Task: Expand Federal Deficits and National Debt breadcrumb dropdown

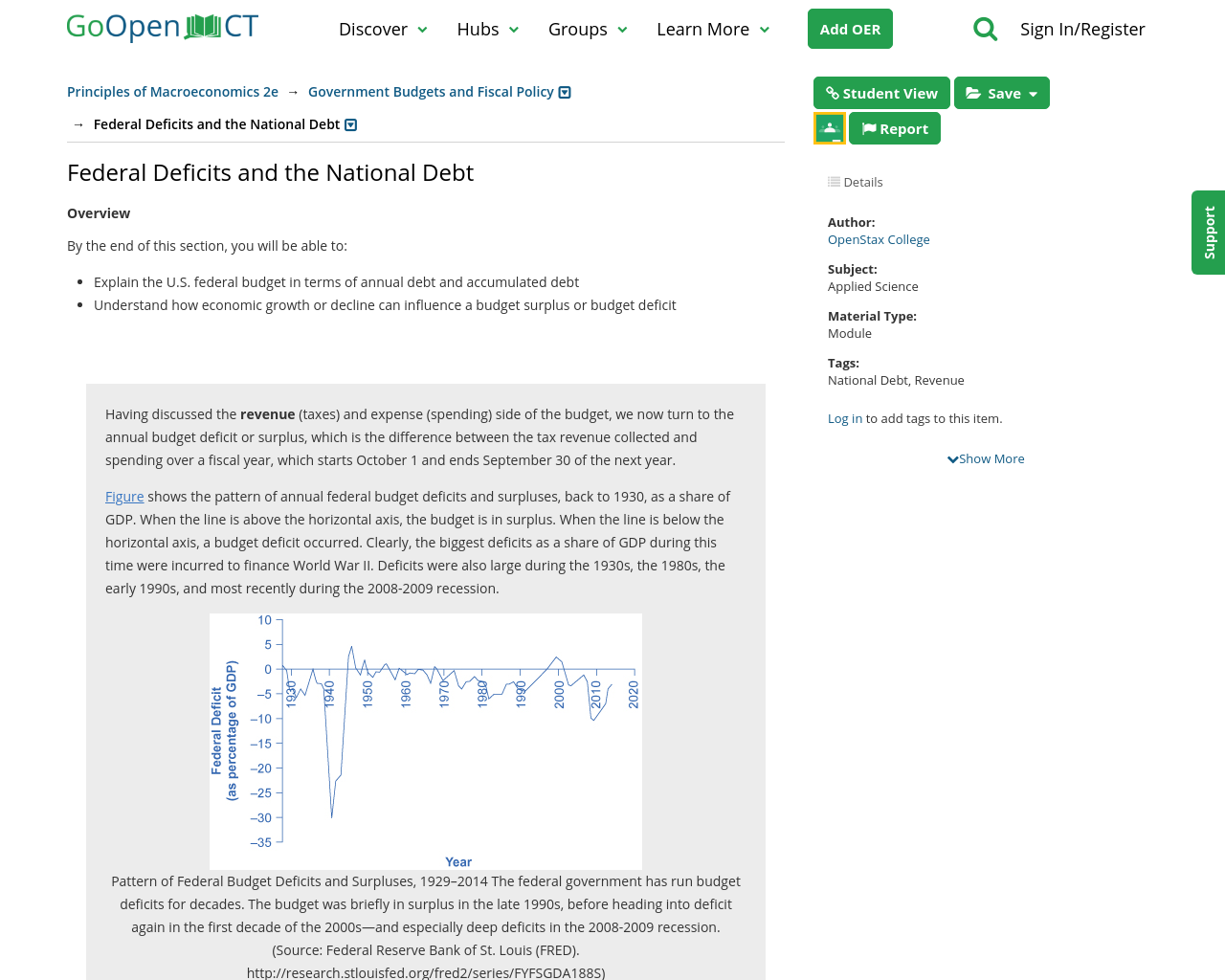Action: point(350,124)
